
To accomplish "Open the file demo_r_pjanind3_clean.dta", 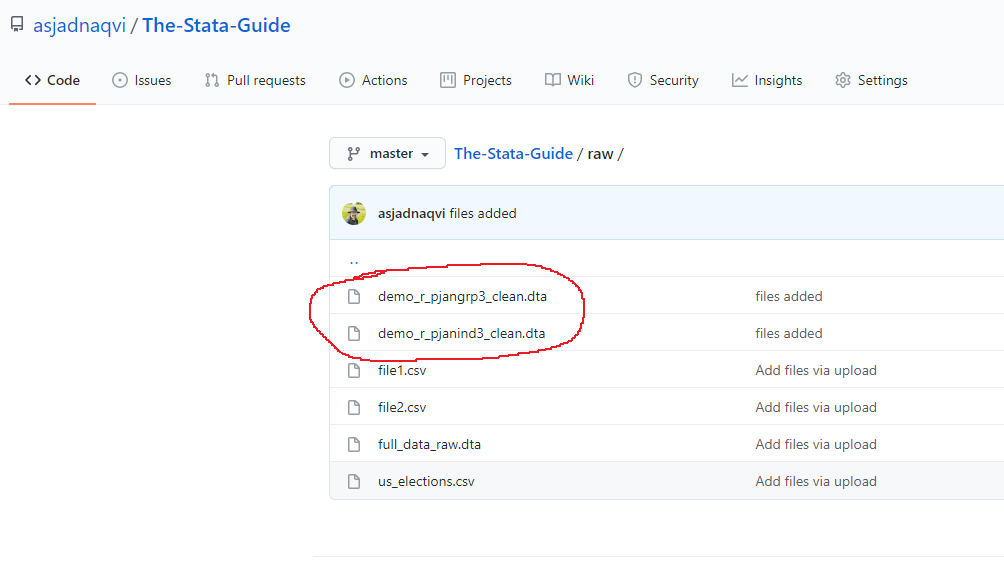I will tap(462, 334).
